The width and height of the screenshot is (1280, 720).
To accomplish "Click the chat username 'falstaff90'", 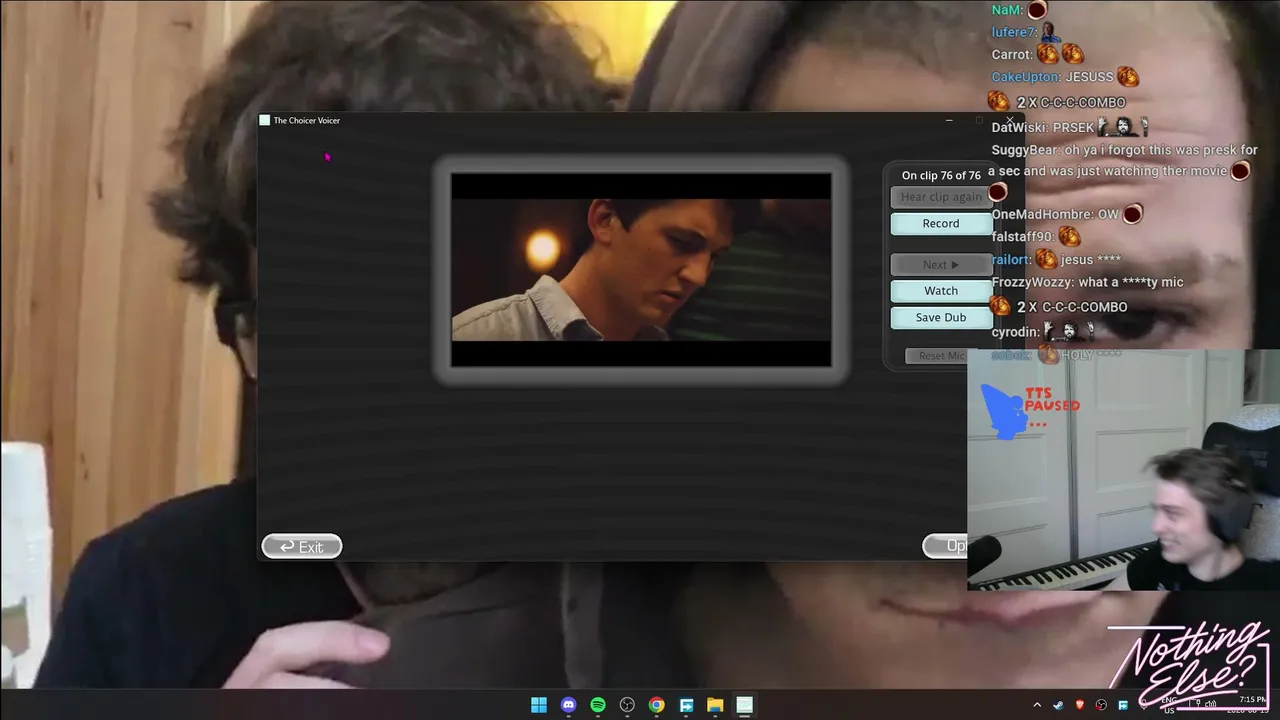I will 1022,237.
